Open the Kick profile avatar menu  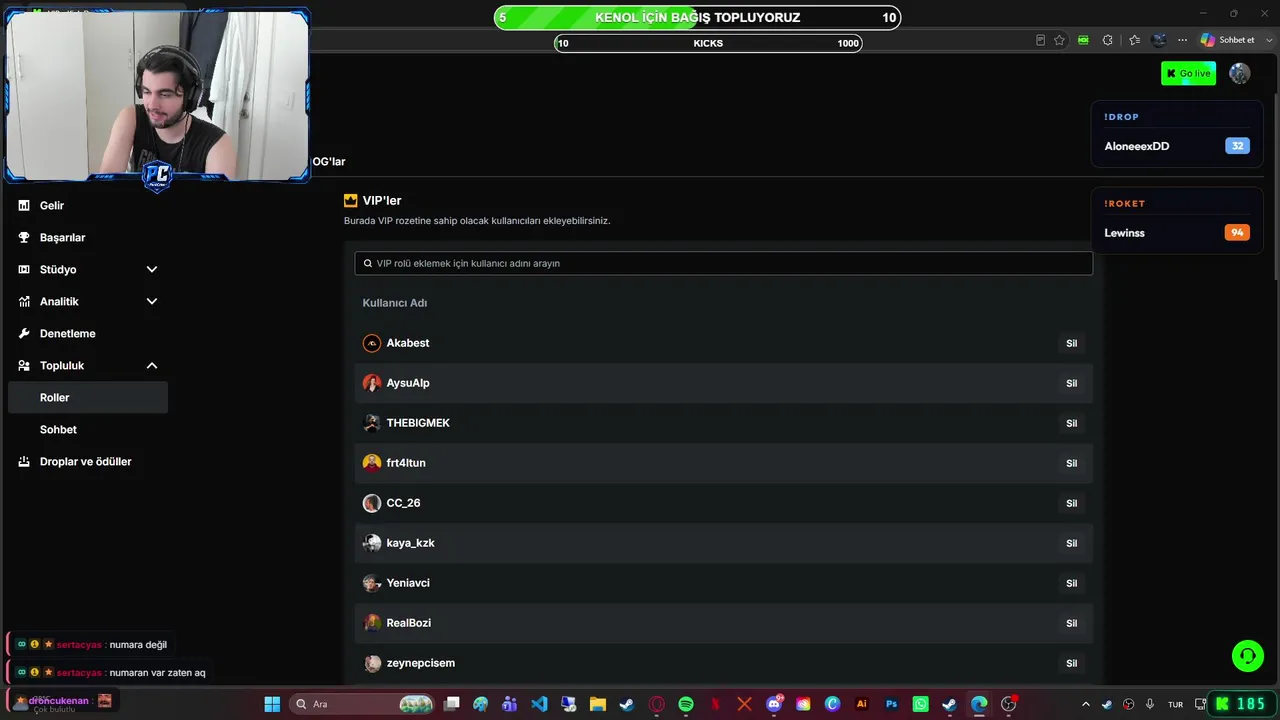pos(1240,73)
